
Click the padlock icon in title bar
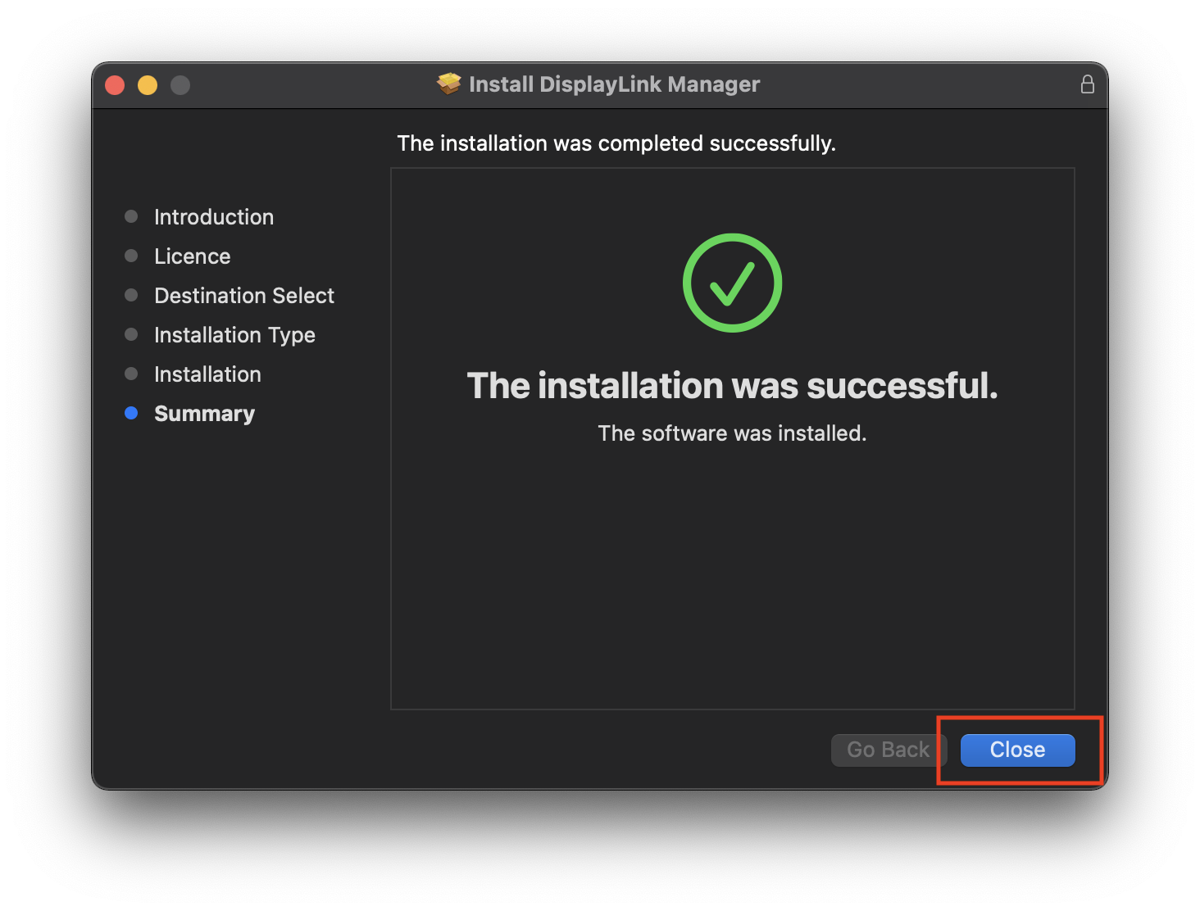(1087, 85)
